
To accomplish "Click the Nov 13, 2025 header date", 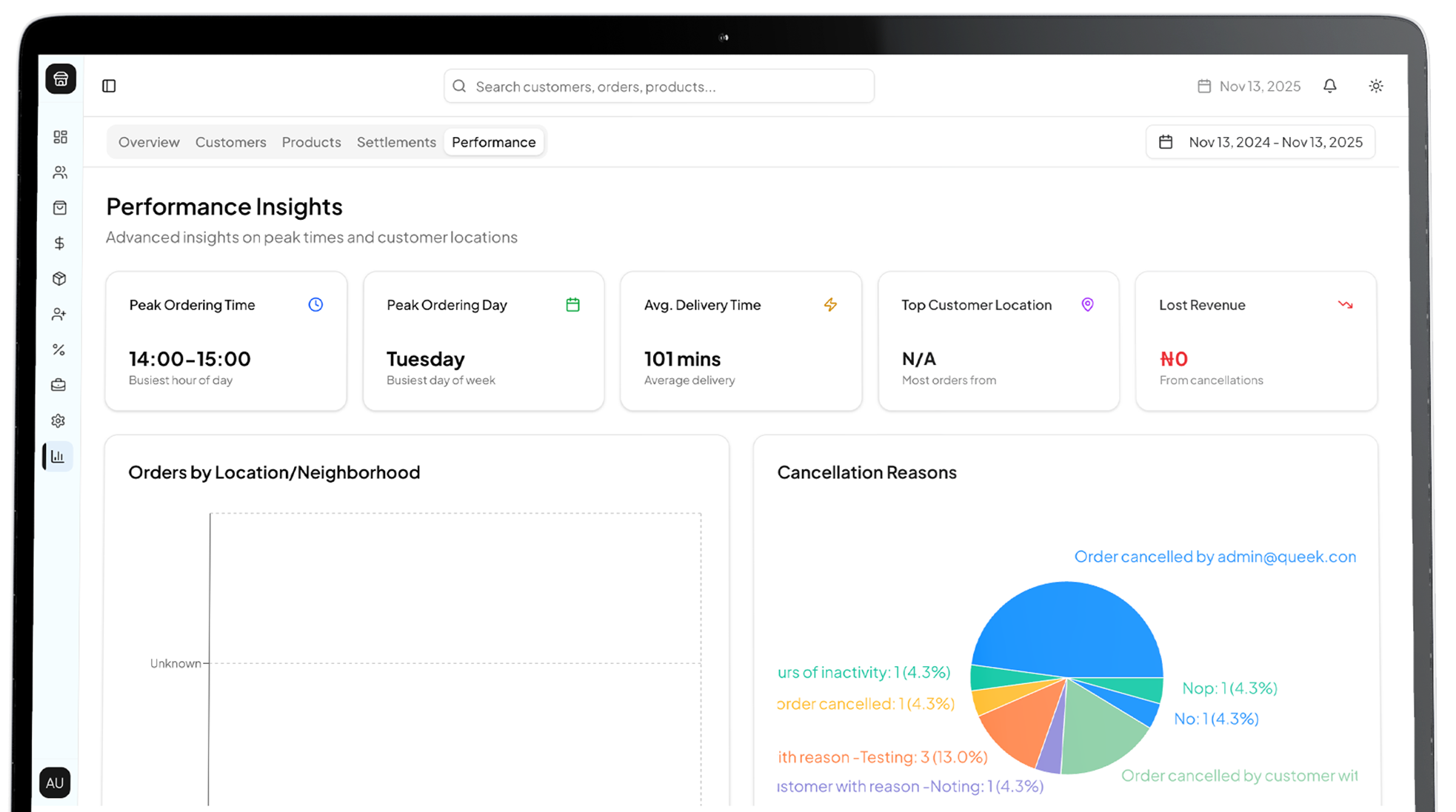I will point(1260,86).
